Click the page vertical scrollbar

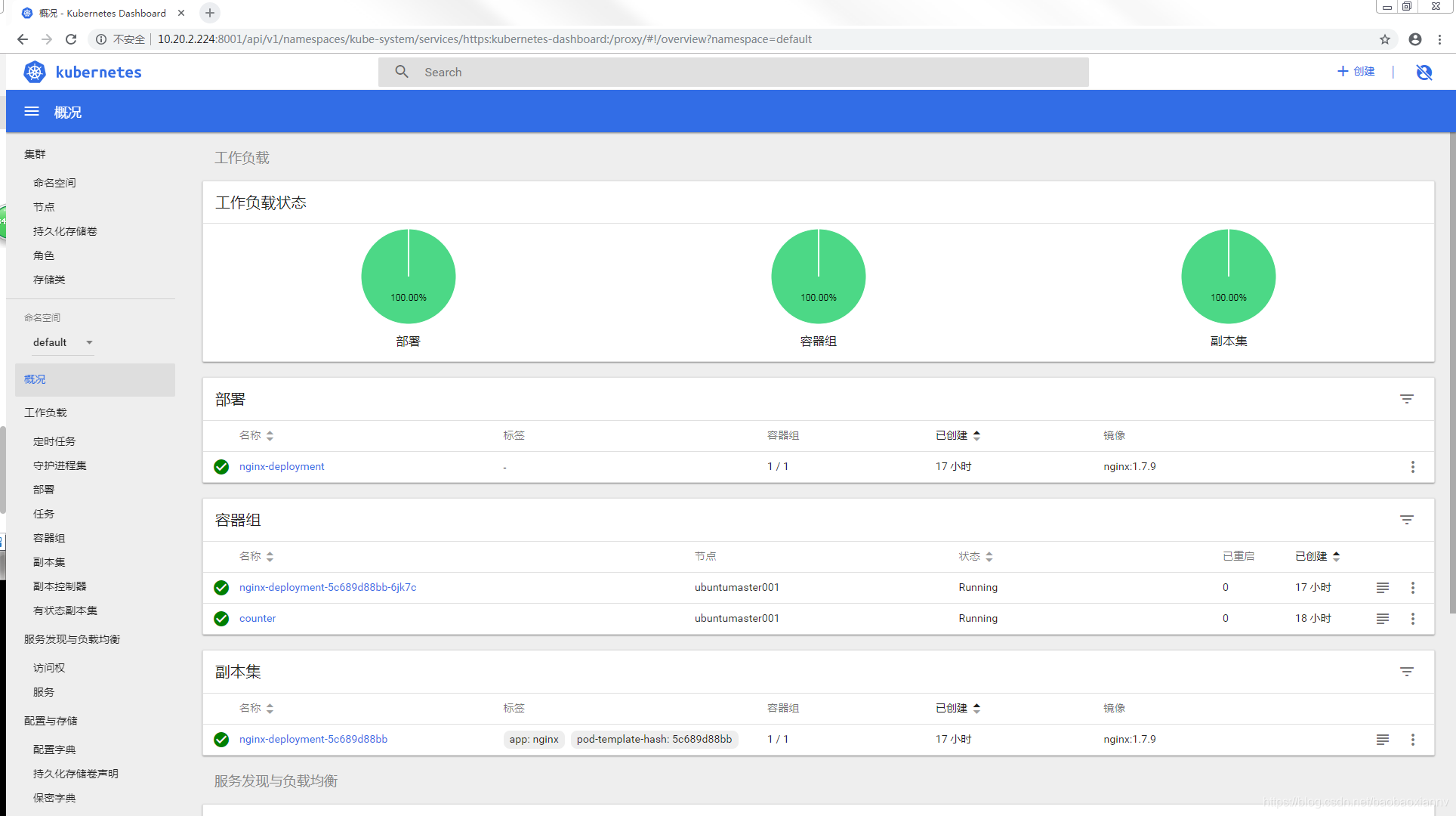[x=1452, y=374]
